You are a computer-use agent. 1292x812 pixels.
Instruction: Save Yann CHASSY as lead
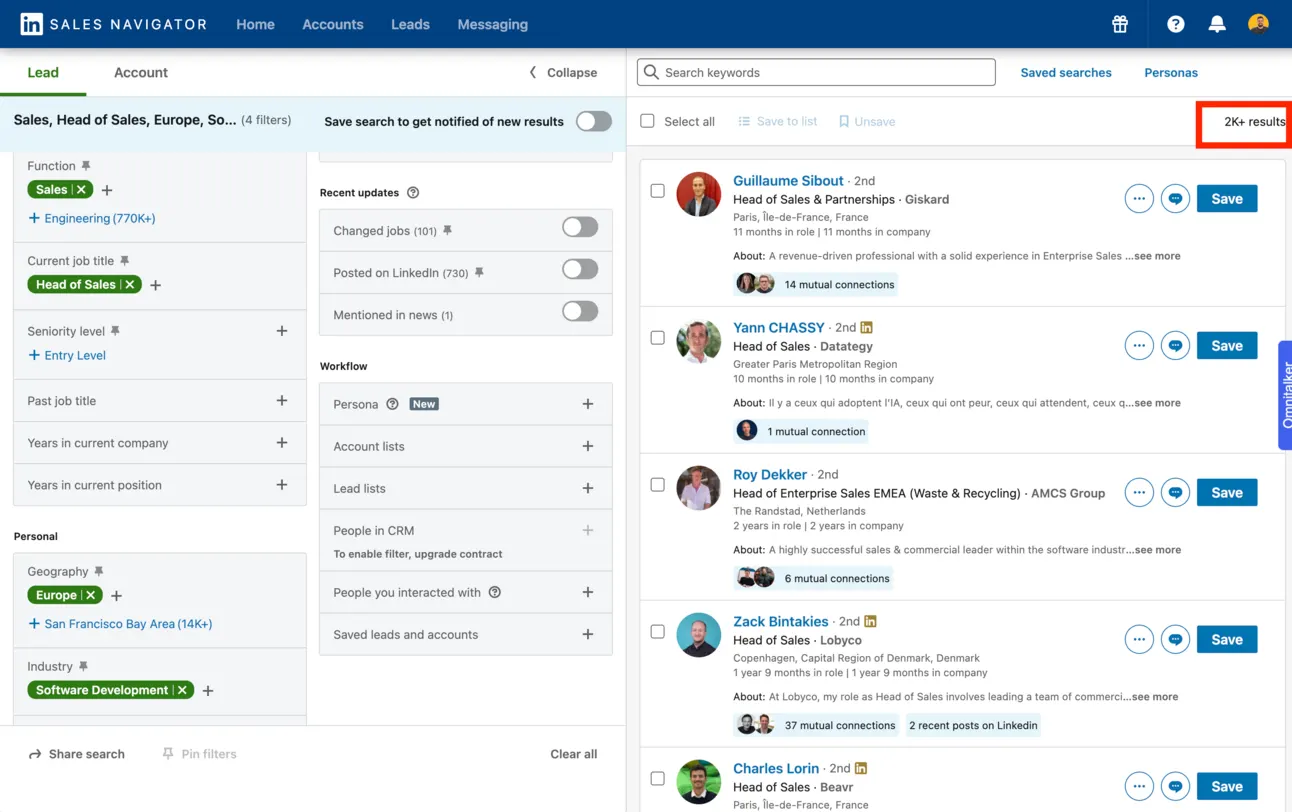click(x=1227, y=345)
